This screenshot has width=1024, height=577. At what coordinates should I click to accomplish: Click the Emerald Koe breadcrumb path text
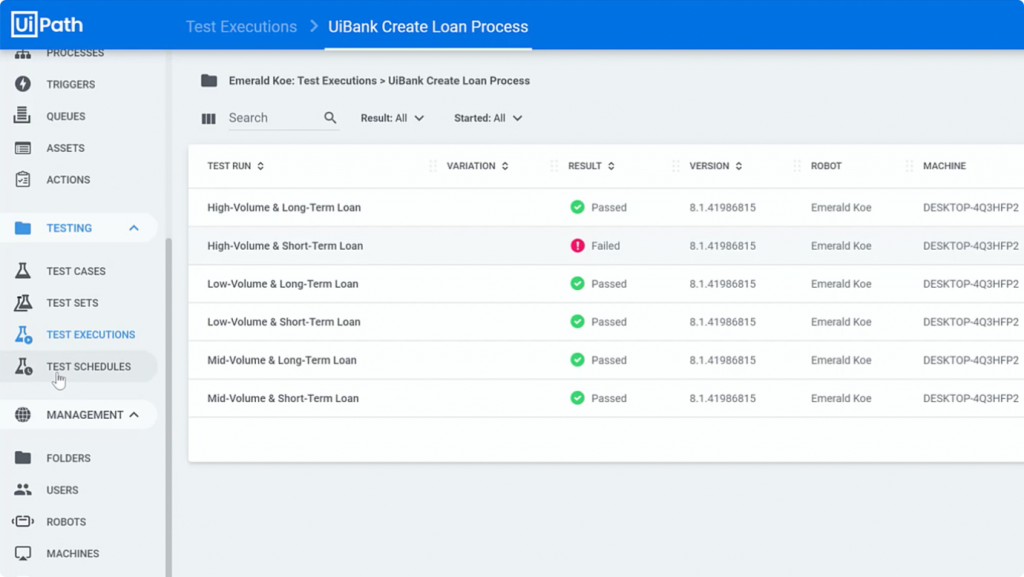click(379, 81)
